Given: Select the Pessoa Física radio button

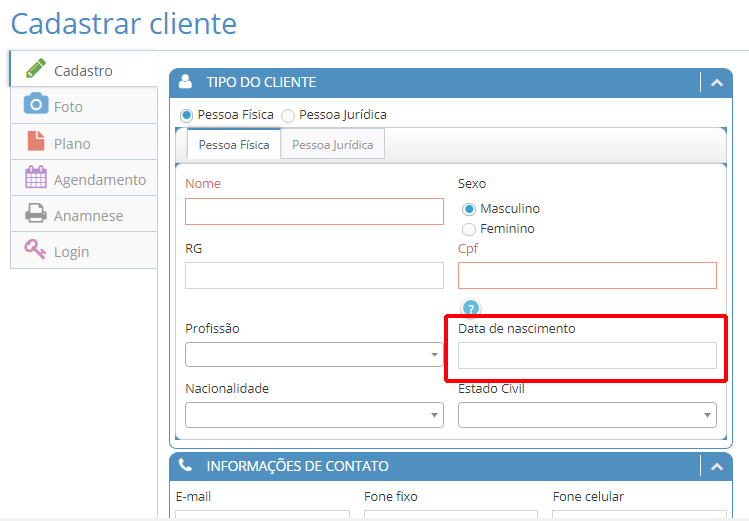Looking at the screenshot, I should coord(187,115).
